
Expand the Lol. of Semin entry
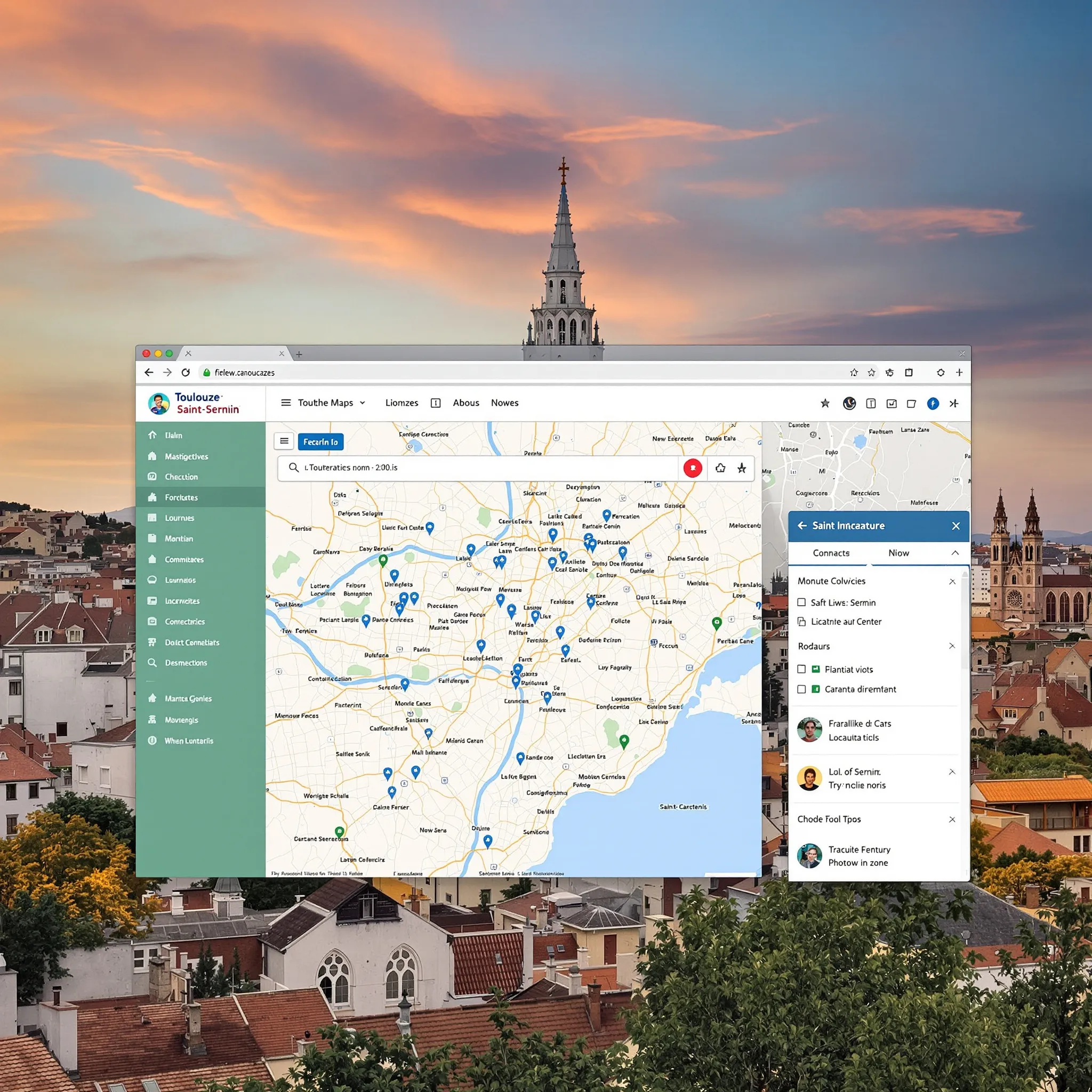click(952, 772)
